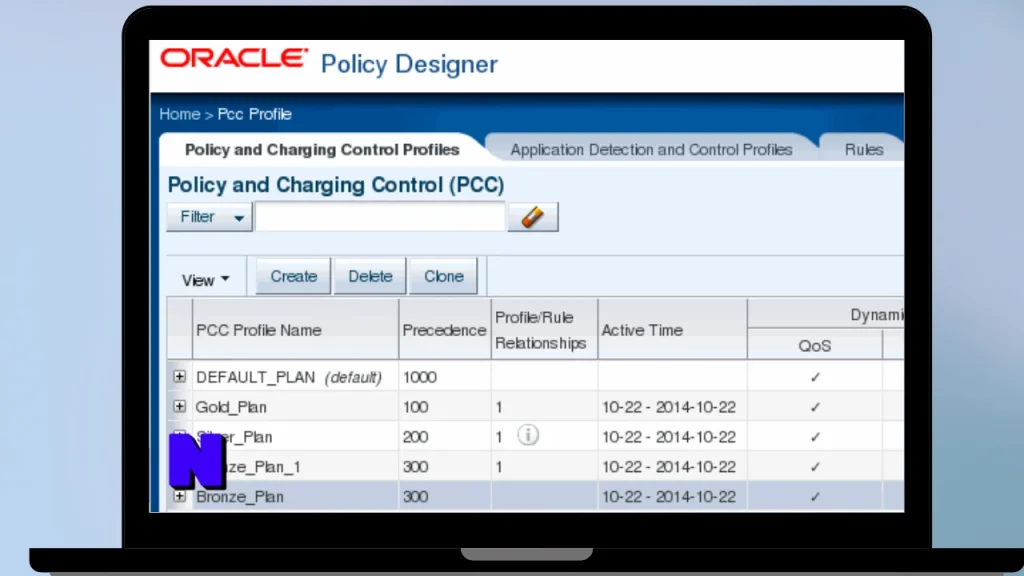This screenshot has height=576, width=1024.
Task: Sort by PCC Profile Name column header
Action: (295, 330)
